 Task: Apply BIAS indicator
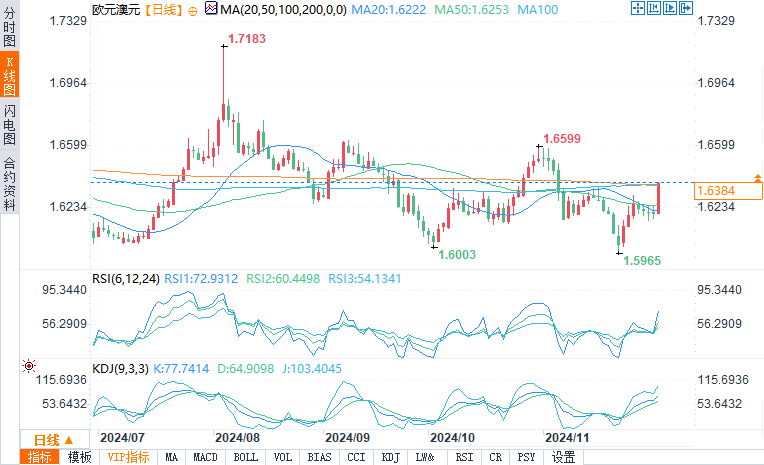(x=319, y=457)
